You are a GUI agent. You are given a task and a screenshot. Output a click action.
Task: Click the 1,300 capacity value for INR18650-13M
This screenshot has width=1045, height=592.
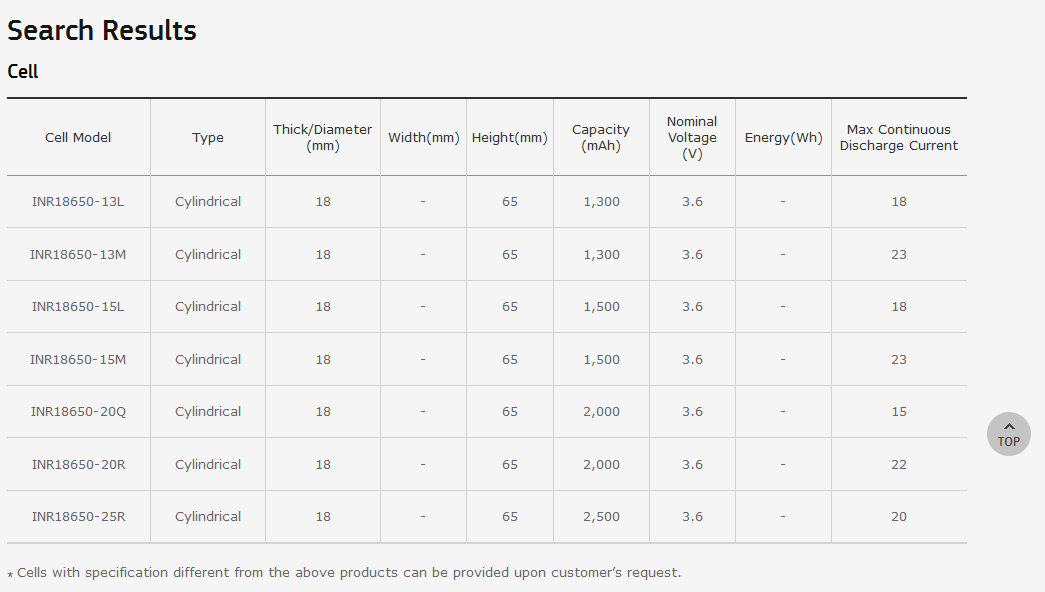601,254
